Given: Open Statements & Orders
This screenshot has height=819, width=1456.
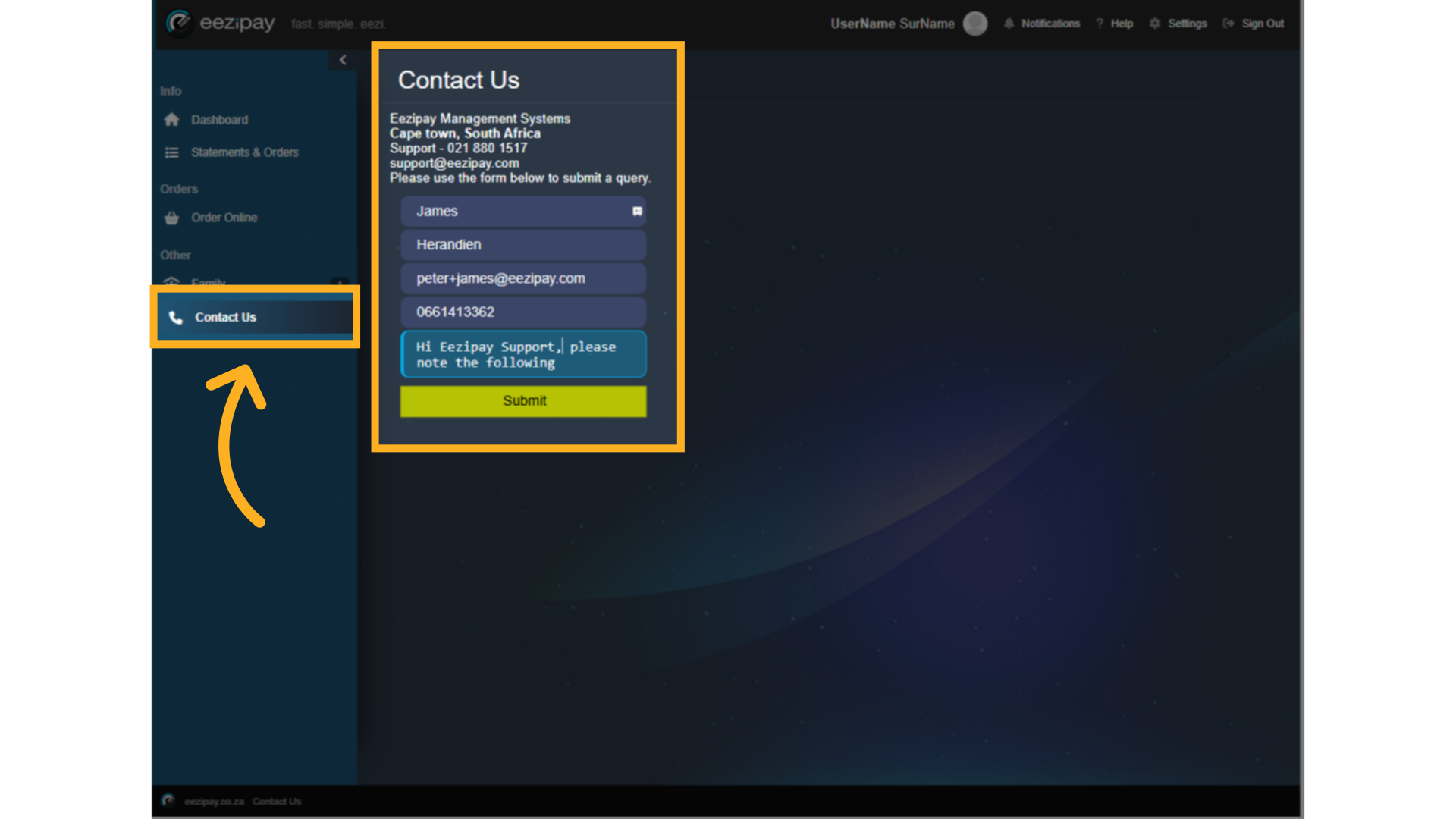Looking at the screenshot, I should pyautogui.click(x=245, y=152).
